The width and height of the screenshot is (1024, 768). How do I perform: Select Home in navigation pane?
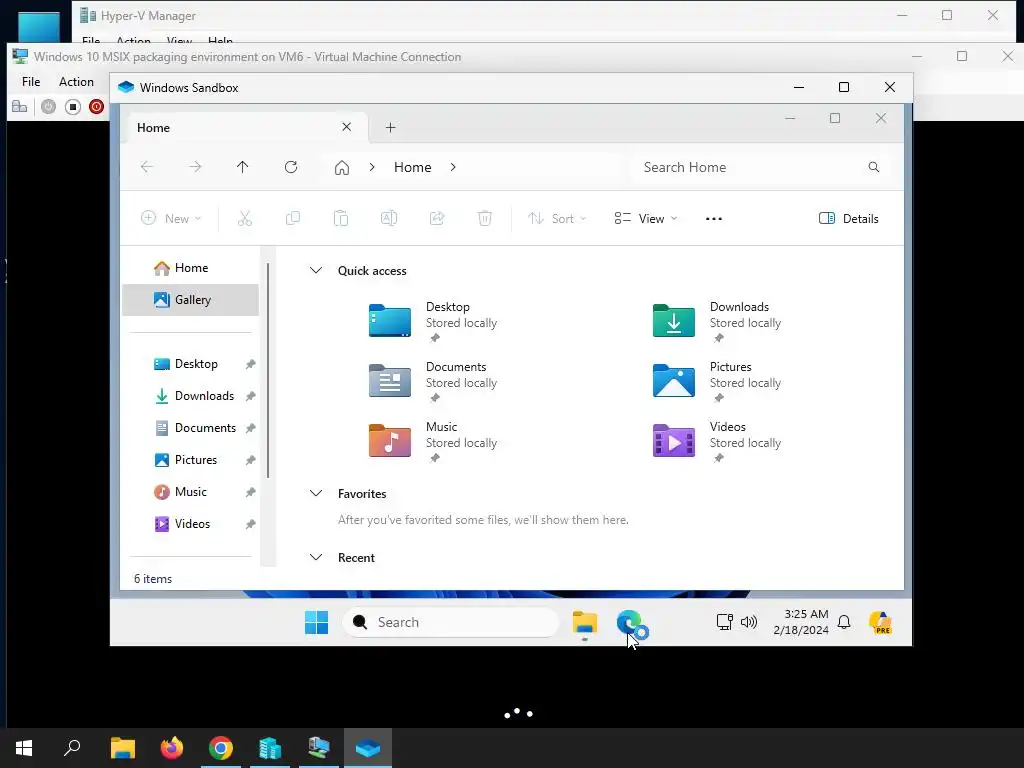(x=191, y=268)
